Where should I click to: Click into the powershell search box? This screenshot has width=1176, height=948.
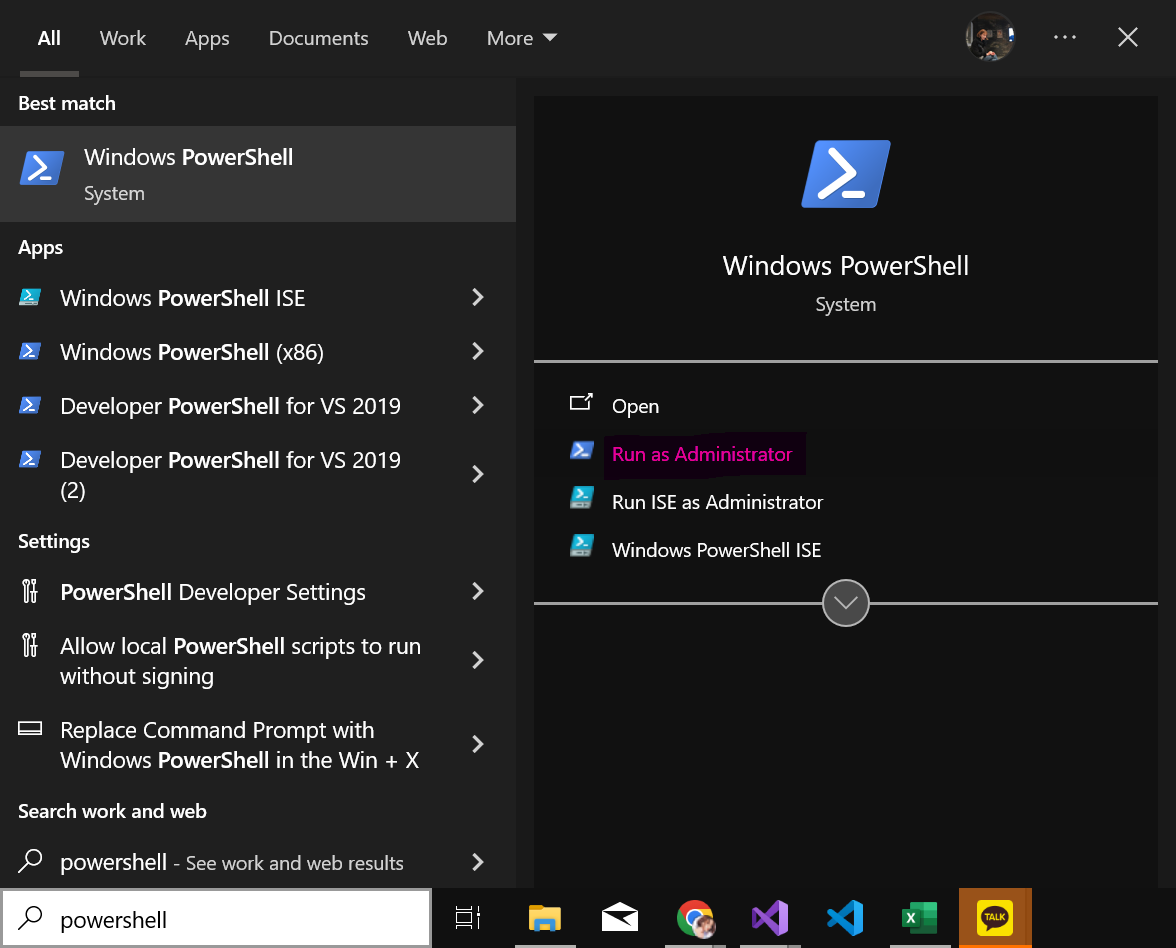coord(216,919)
